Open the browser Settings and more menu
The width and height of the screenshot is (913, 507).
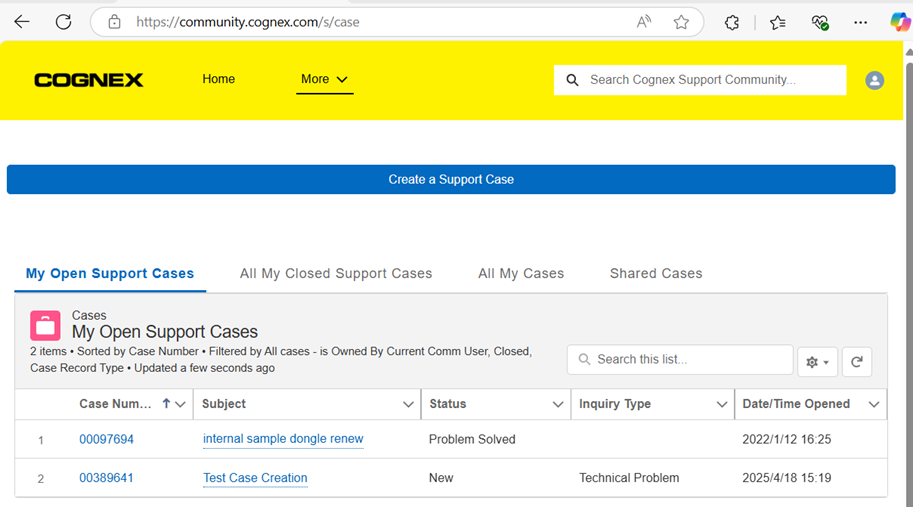coord(861,23)
